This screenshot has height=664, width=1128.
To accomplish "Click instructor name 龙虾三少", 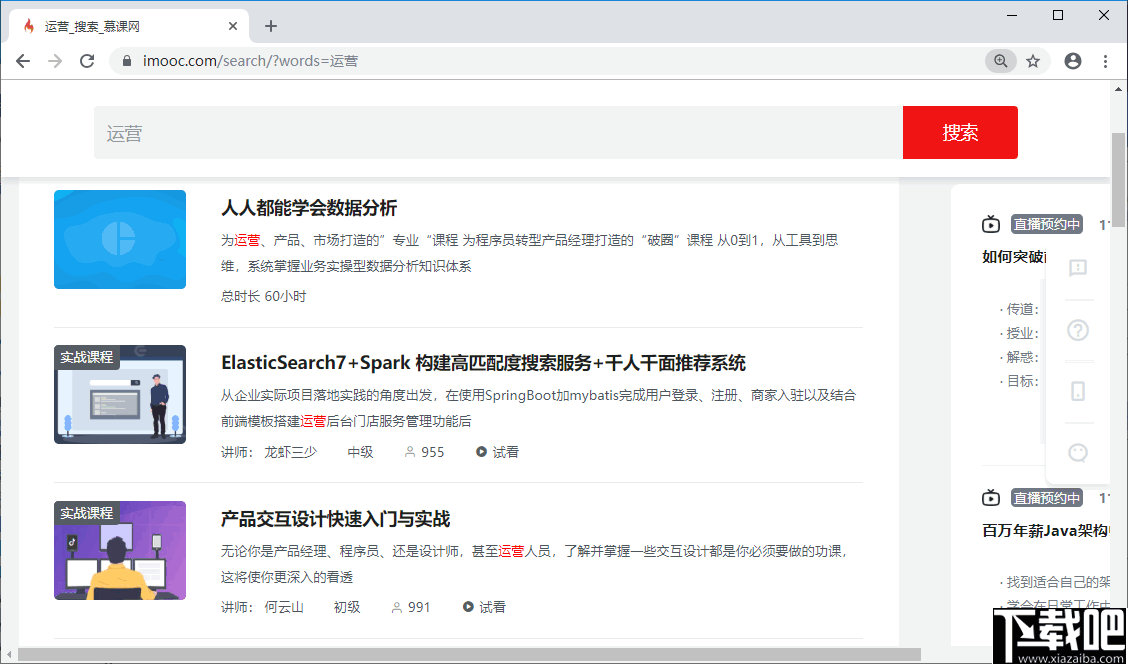I will tap(291, 452).
